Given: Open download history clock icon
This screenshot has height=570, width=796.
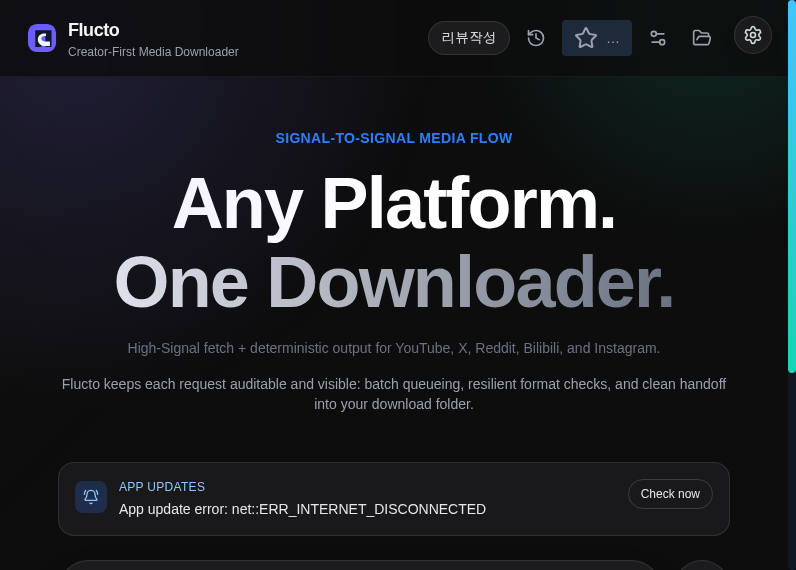Looking at the screenshot, I should 536,38.
